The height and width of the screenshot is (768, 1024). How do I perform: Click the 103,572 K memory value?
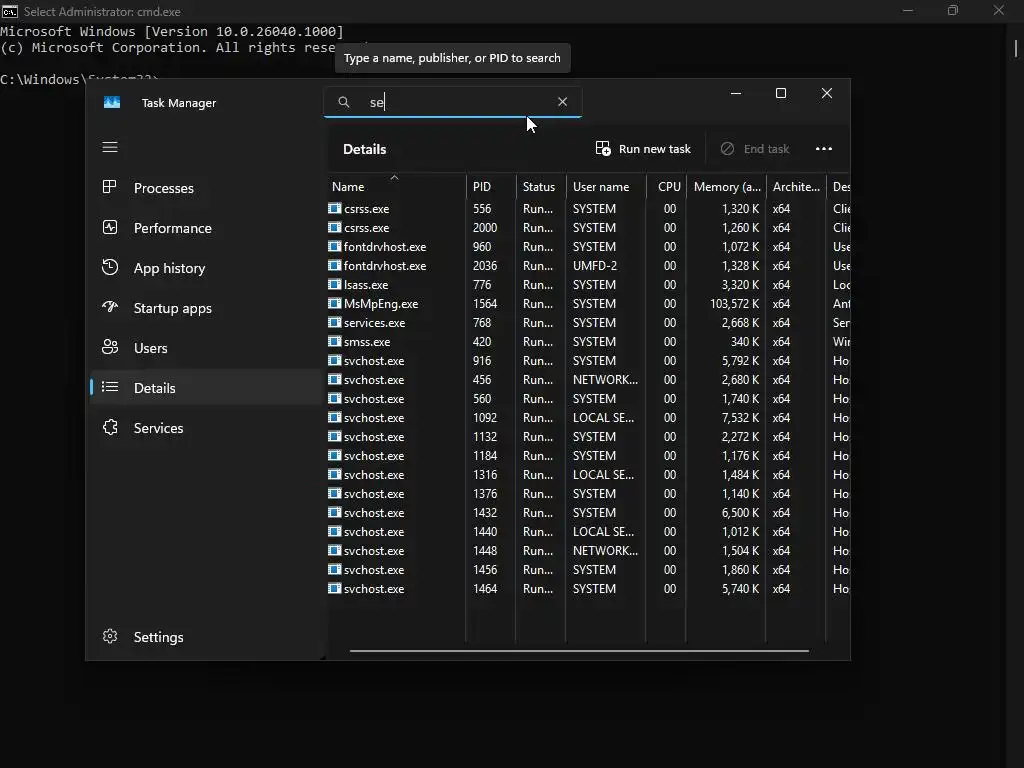735,304
